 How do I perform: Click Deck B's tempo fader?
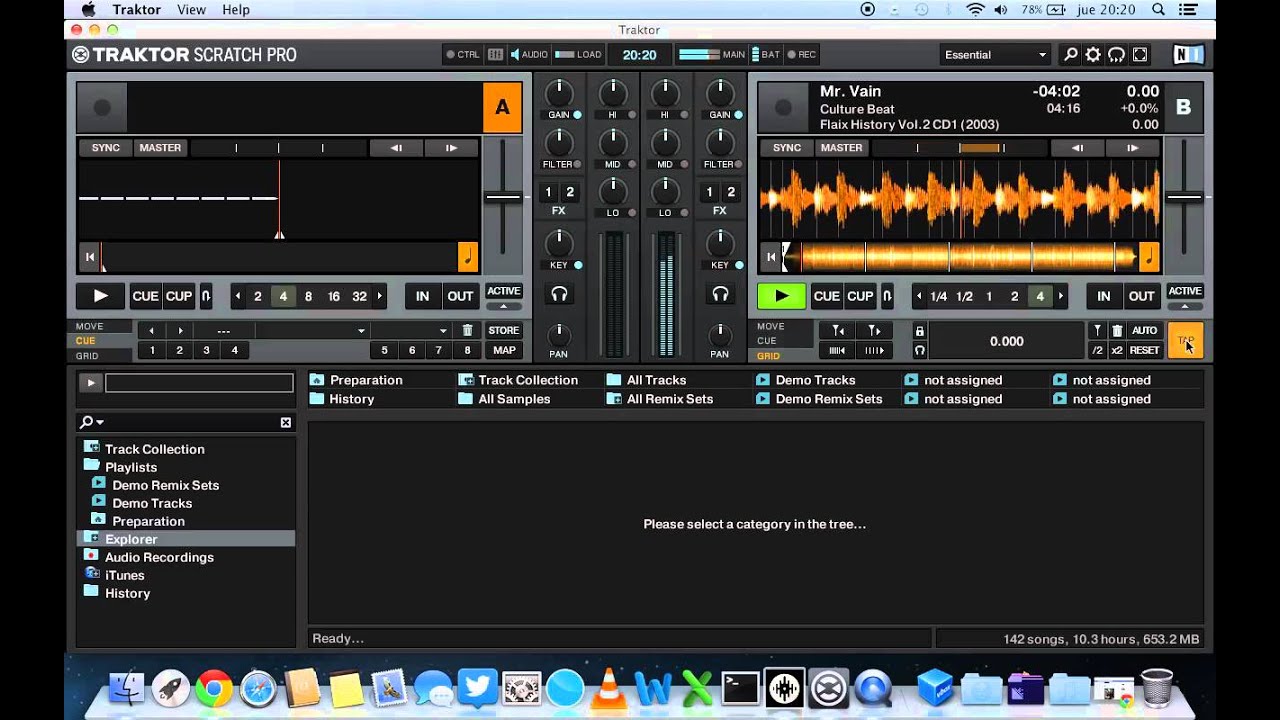pyautogui.click(x=1184, y=197)
